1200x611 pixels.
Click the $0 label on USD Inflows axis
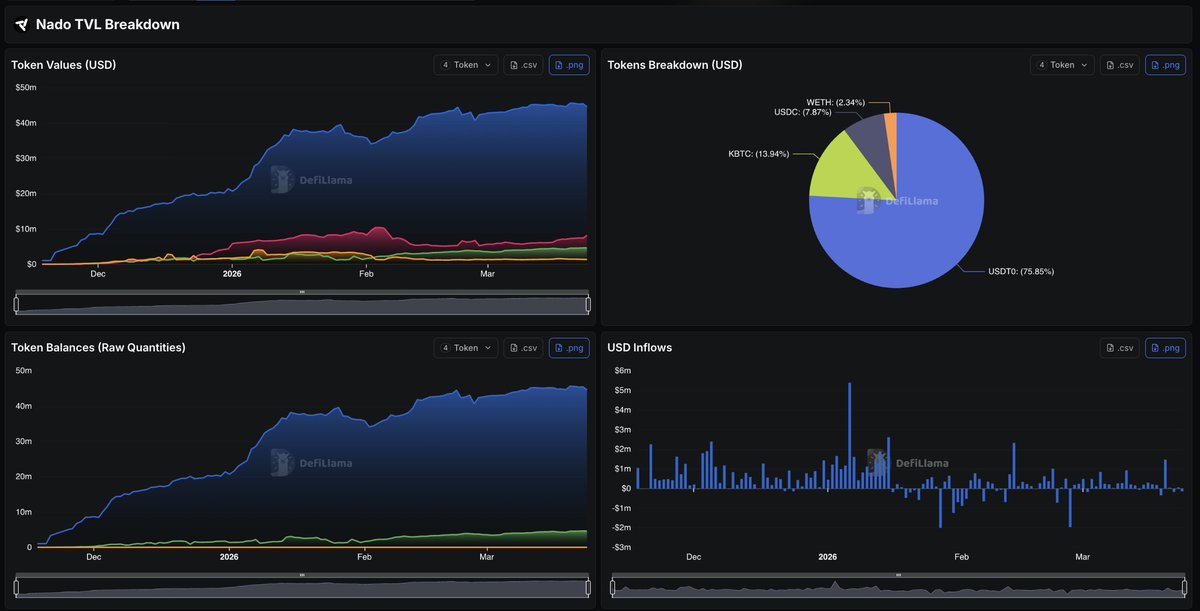[625, 488]
